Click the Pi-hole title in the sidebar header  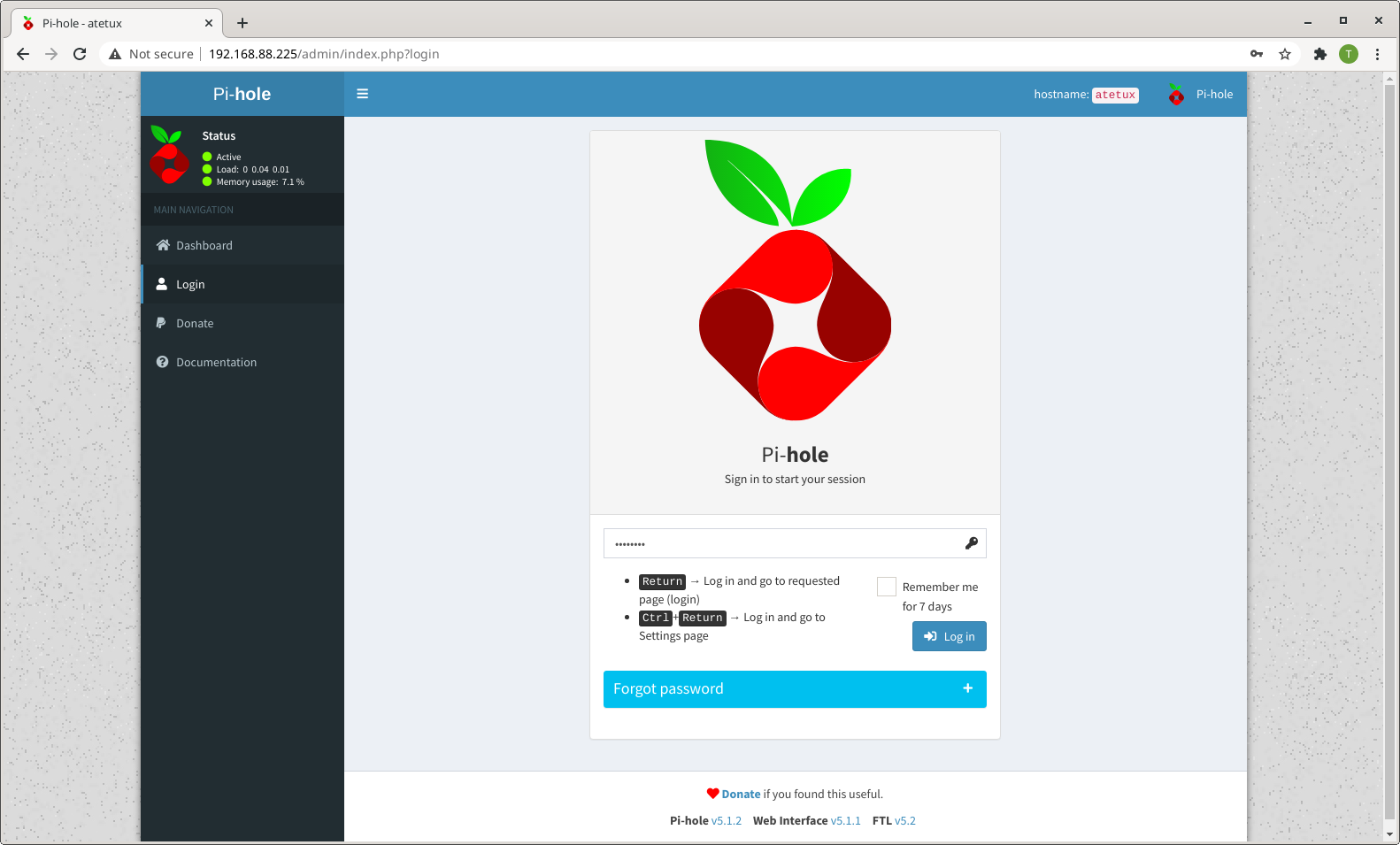[x=242, y=94]
